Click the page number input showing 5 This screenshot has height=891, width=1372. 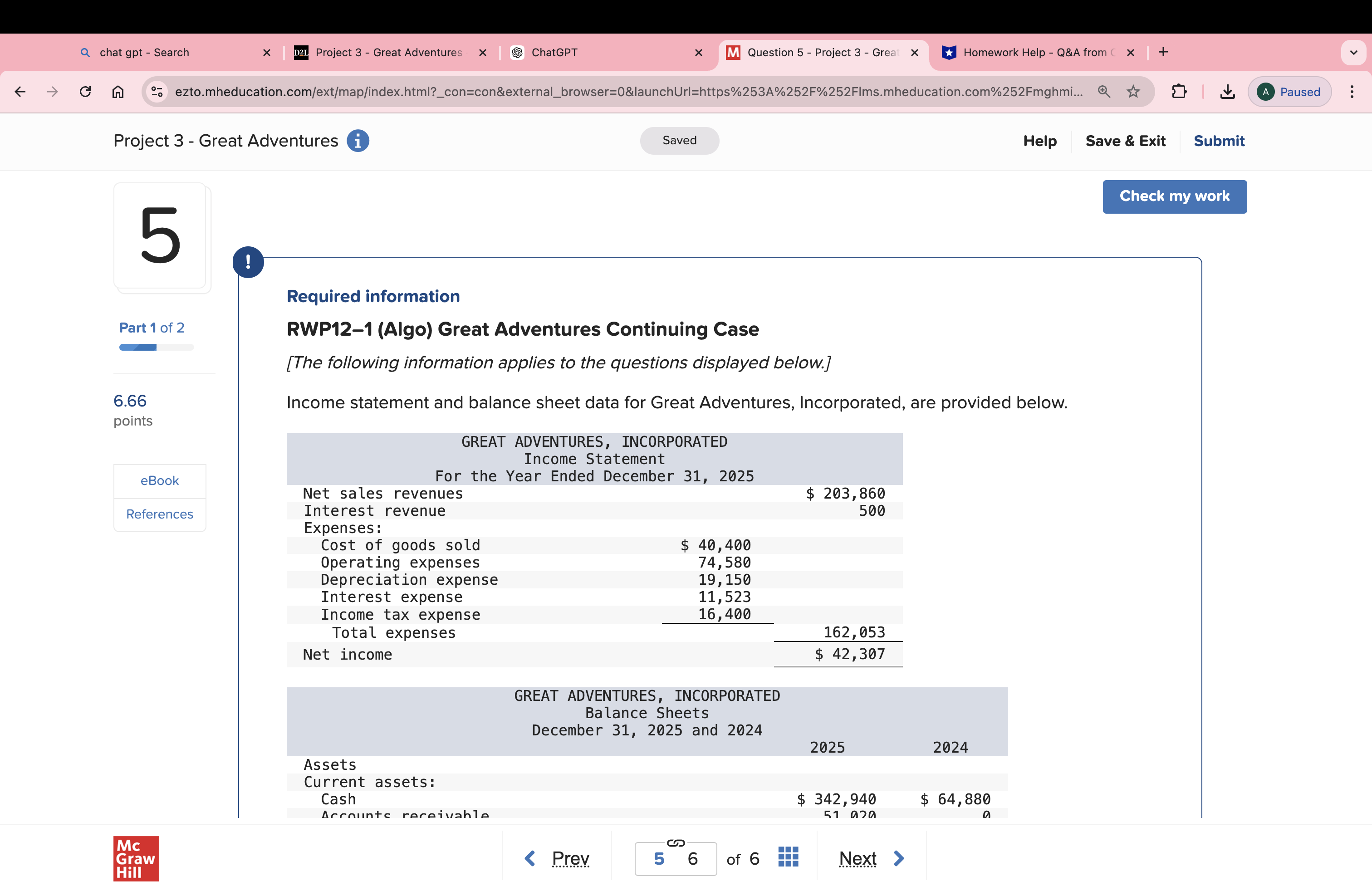[659, 858]
